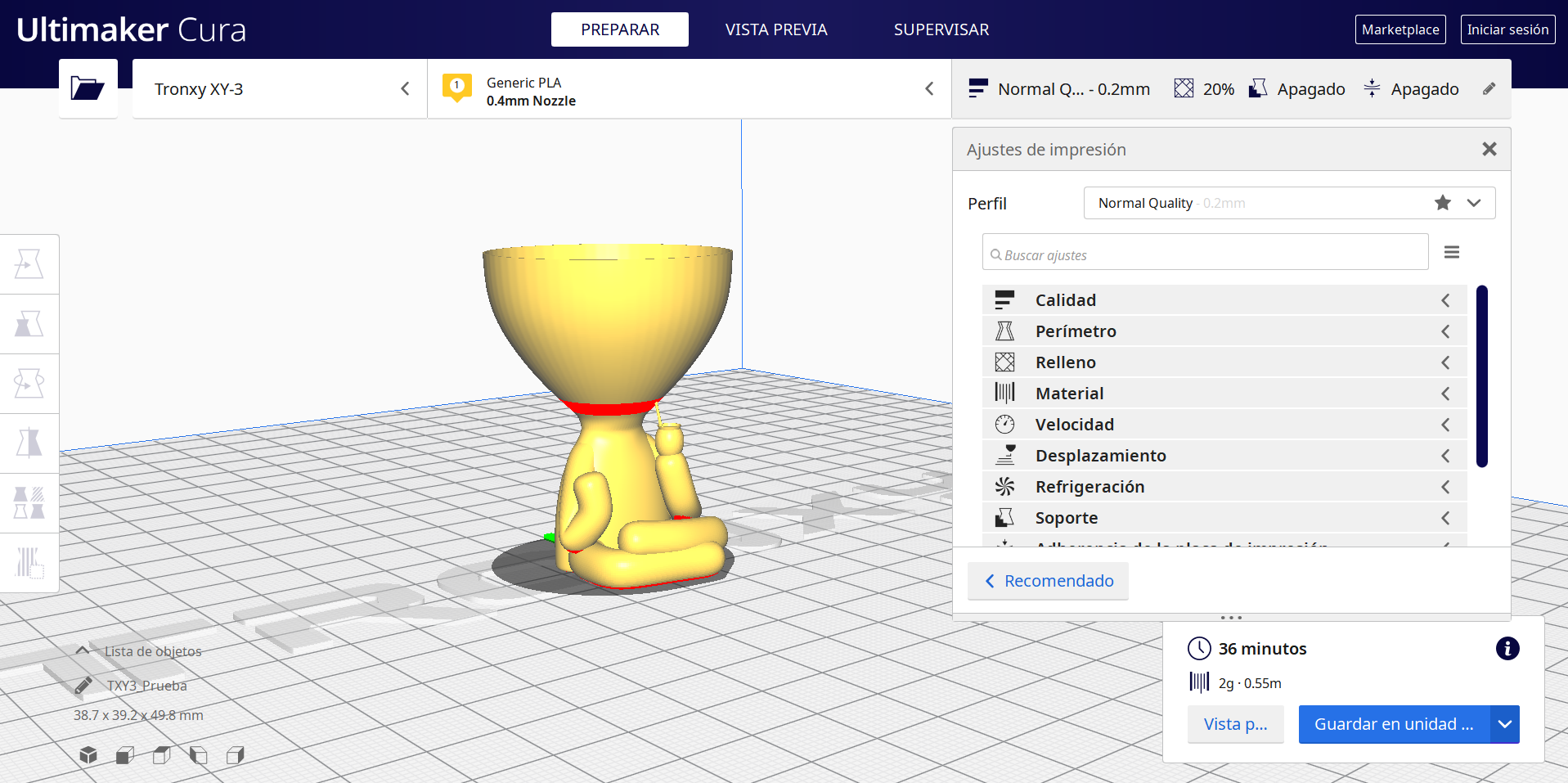
Task: Switch back to Recomendado settings
Action: (x=1048, y=581)
